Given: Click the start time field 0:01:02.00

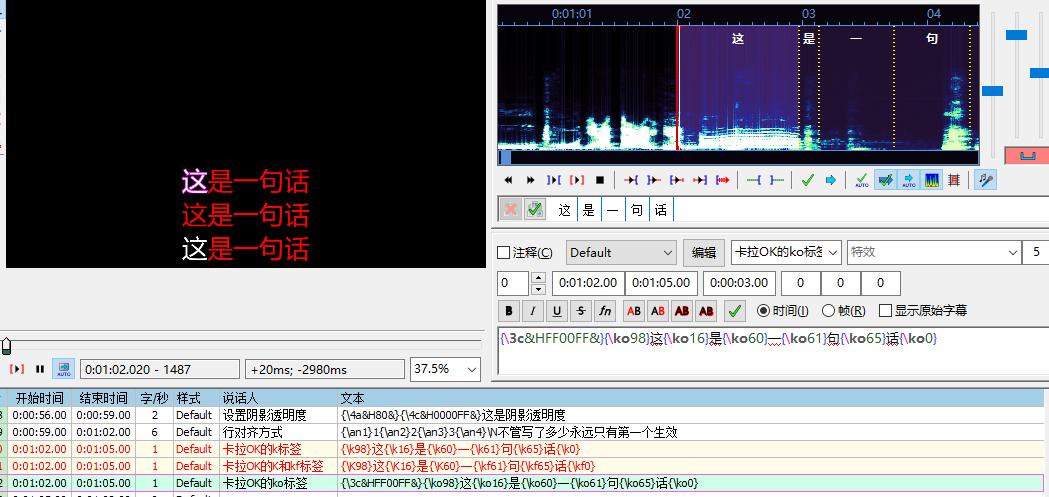Looking at the screenshot, I should 588,283.
